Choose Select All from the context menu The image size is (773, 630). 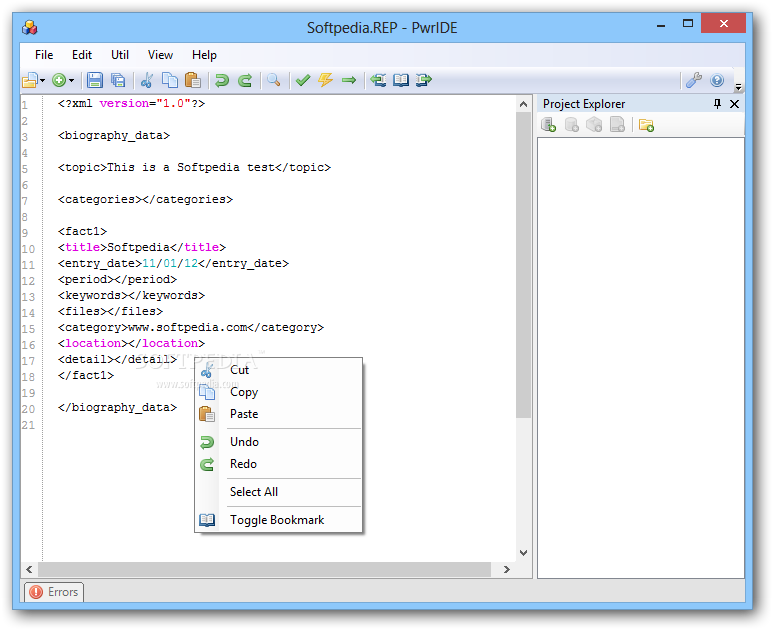pos(279,491)
